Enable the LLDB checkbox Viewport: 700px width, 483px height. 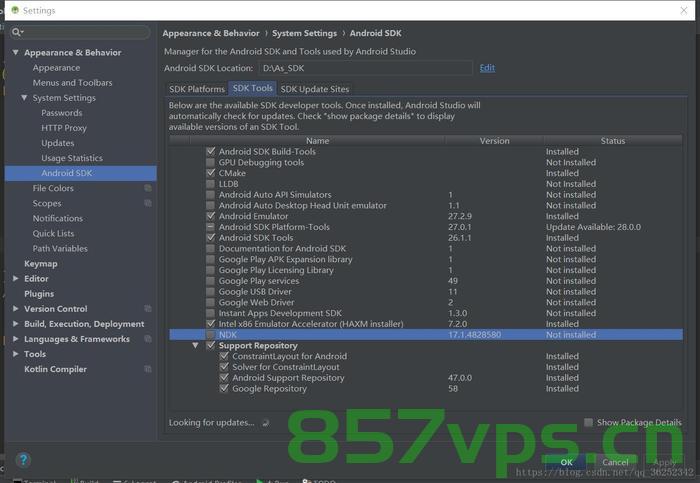tap(211, 183)
